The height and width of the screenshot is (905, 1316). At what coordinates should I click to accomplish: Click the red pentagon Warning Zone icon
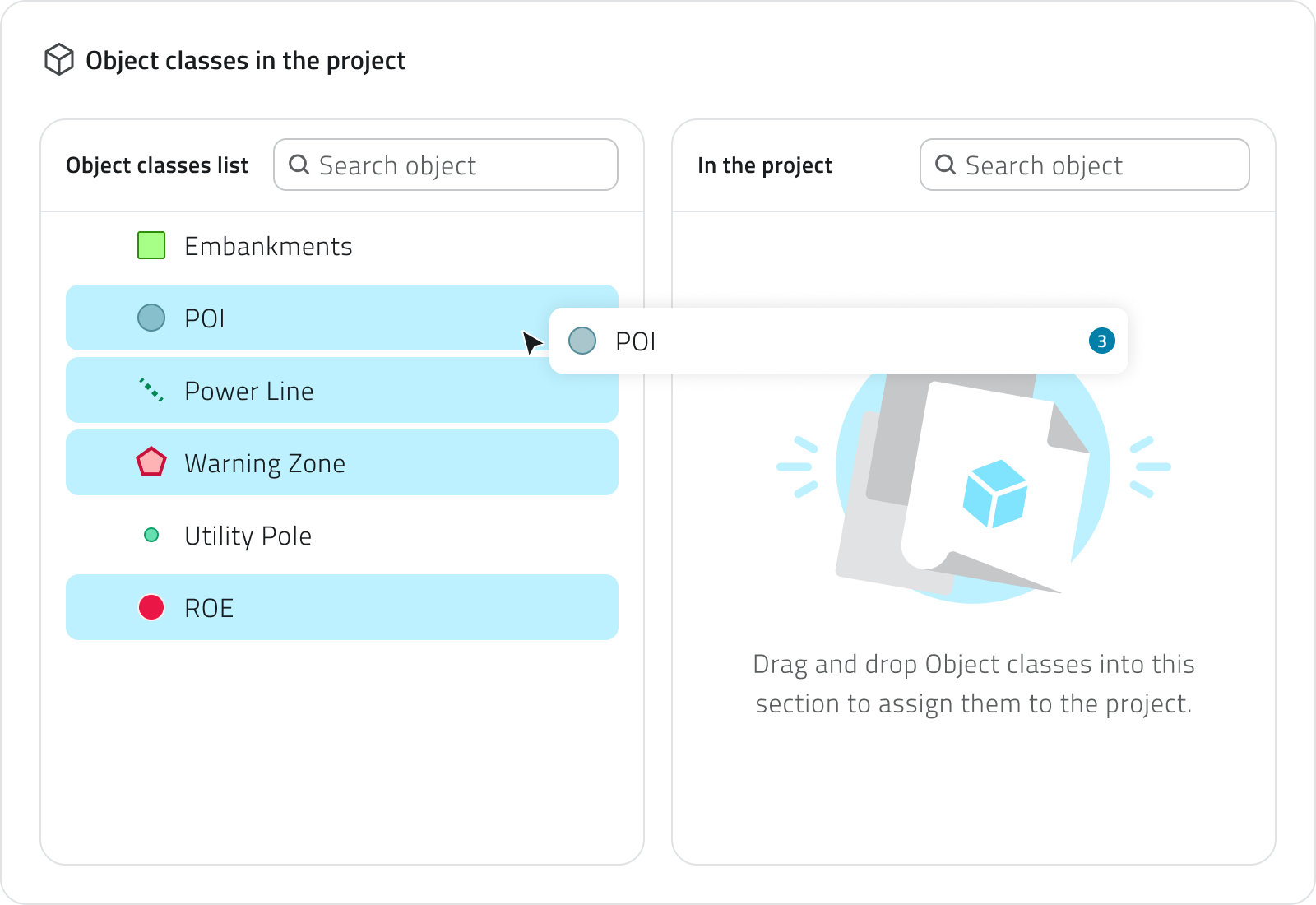click(151, 462)
